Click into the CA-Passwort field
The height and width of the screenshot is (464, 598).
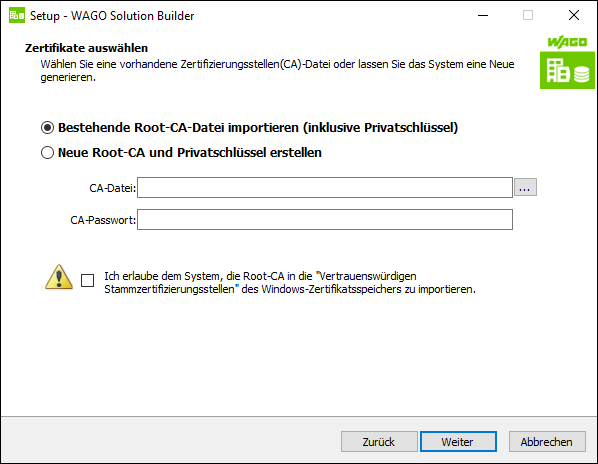click(x=325, y=220)
